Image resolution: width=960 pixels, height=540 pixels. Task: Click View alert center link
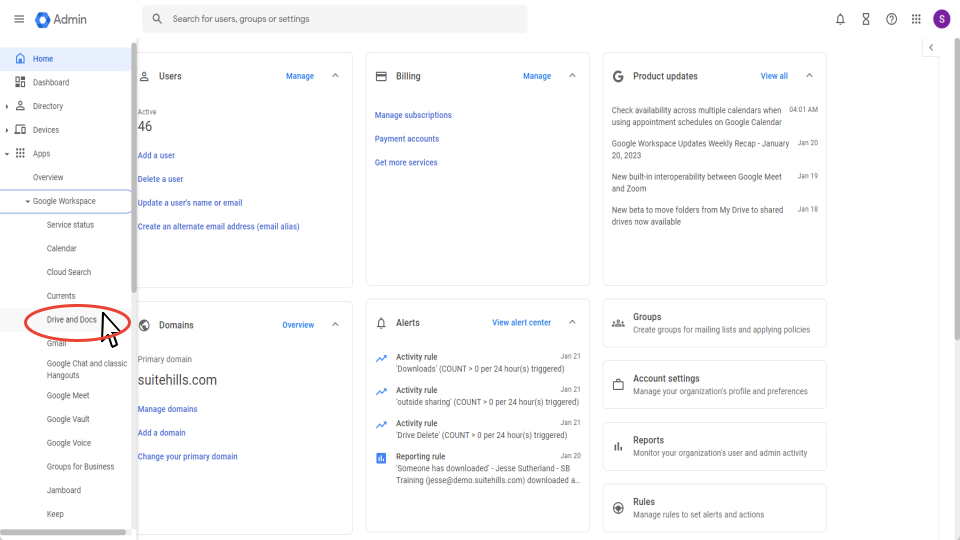pos(522,323)
